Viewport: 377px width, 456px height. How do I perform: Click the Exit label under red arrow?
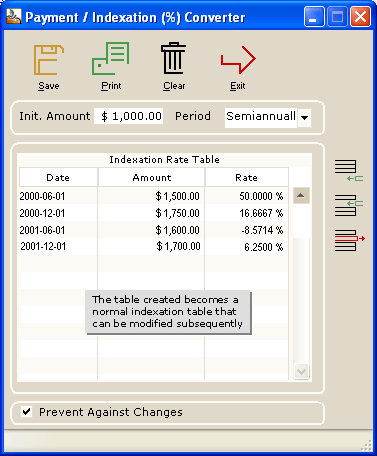238,86
